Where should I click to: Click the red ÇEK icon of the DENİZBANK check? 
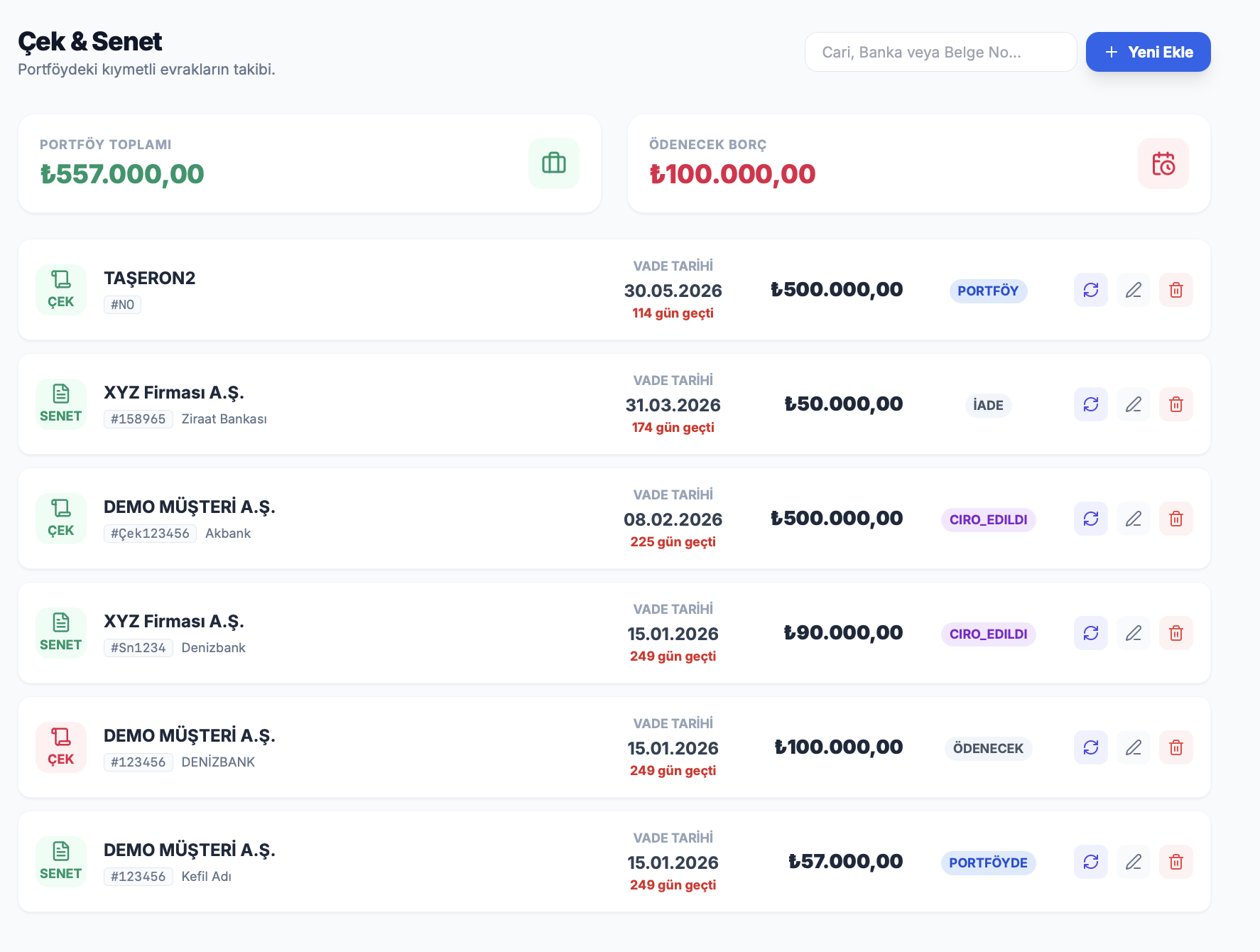61,747
